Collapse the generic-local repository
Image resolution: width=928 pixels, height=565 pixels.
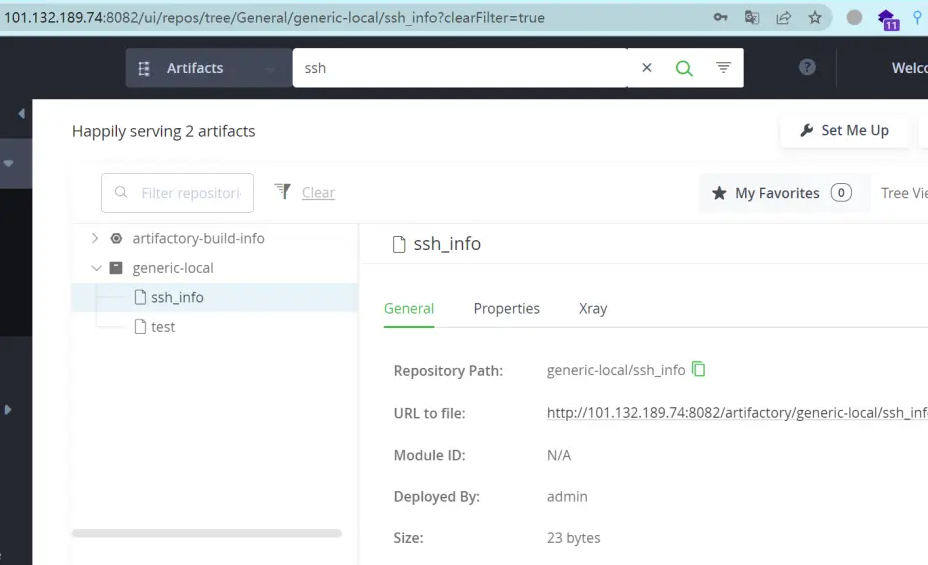pyautogui.click(x=95, y=268)
